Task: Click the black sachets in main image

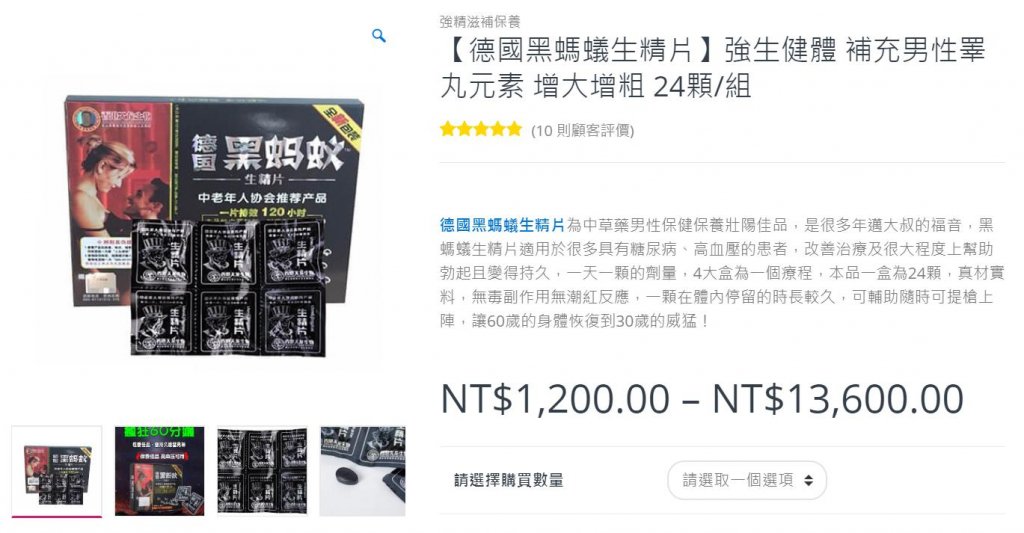Action: pyautogui.click(x=229, y=287)
